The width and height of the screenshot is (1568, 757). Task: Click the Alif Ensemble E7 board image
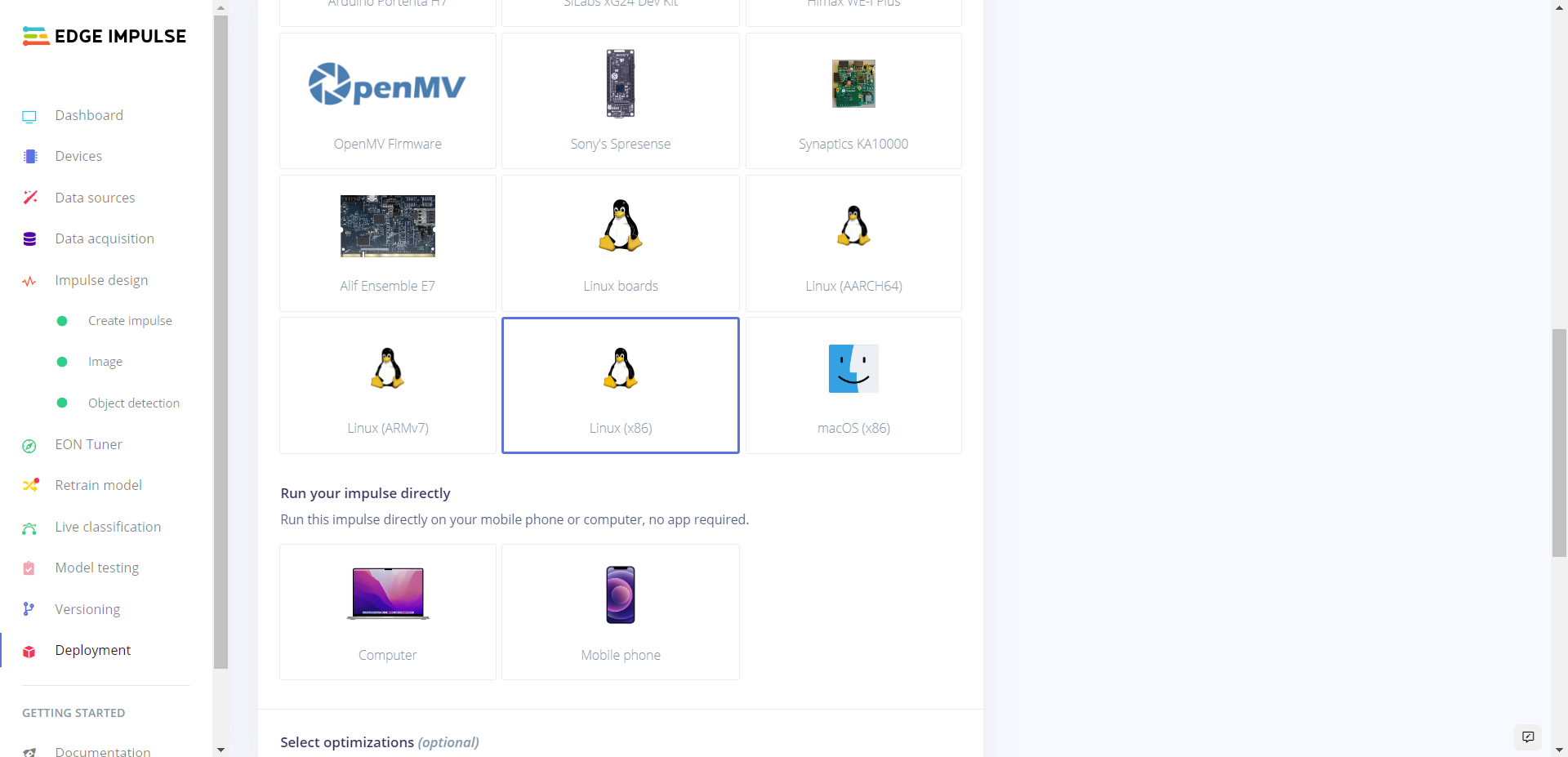(388, 225)
